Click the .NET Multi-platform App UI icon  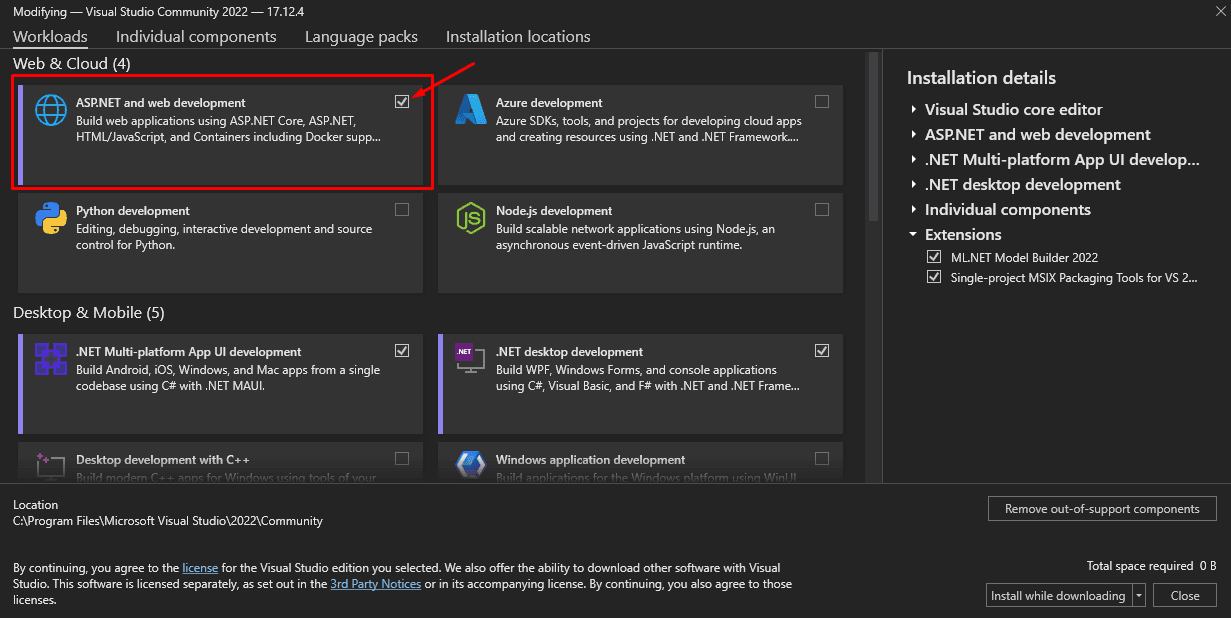(x=50, y=358)
